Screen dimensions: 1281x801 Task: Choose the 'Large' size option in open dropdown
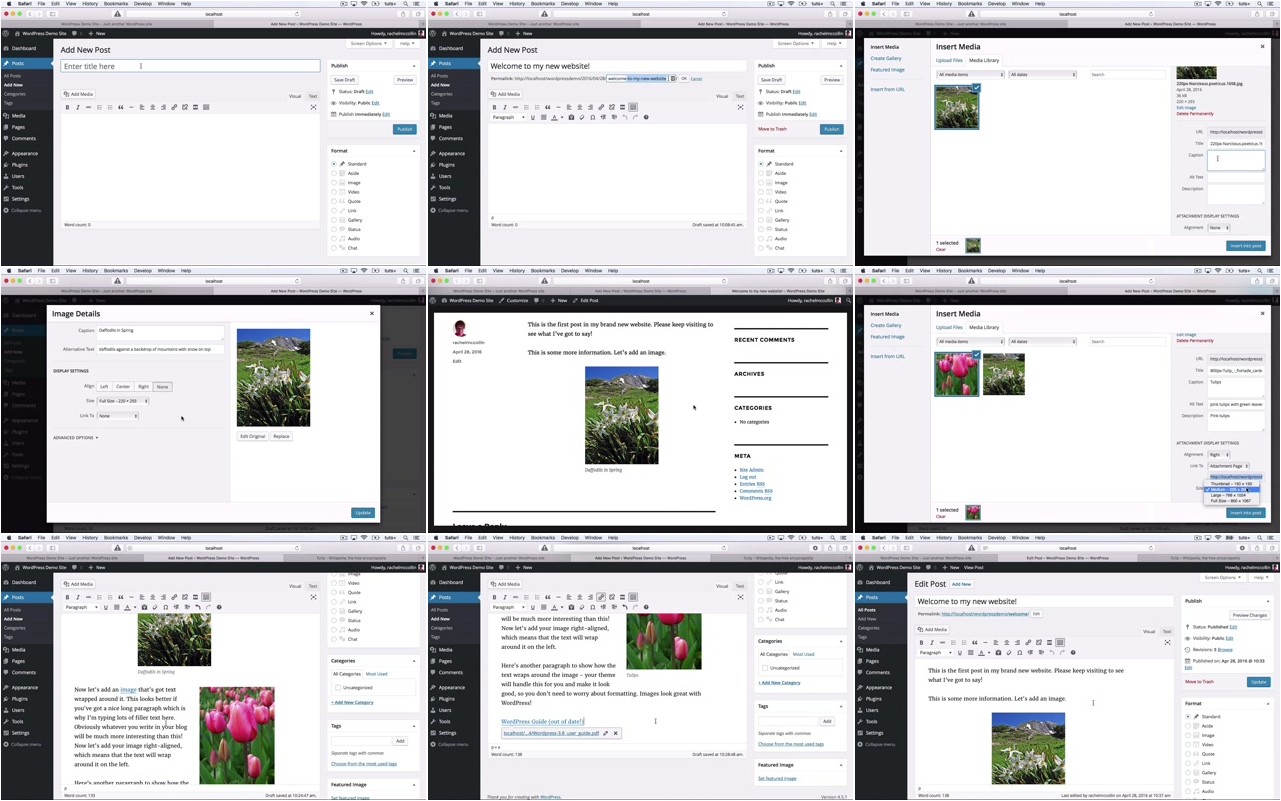[1233, 495]
